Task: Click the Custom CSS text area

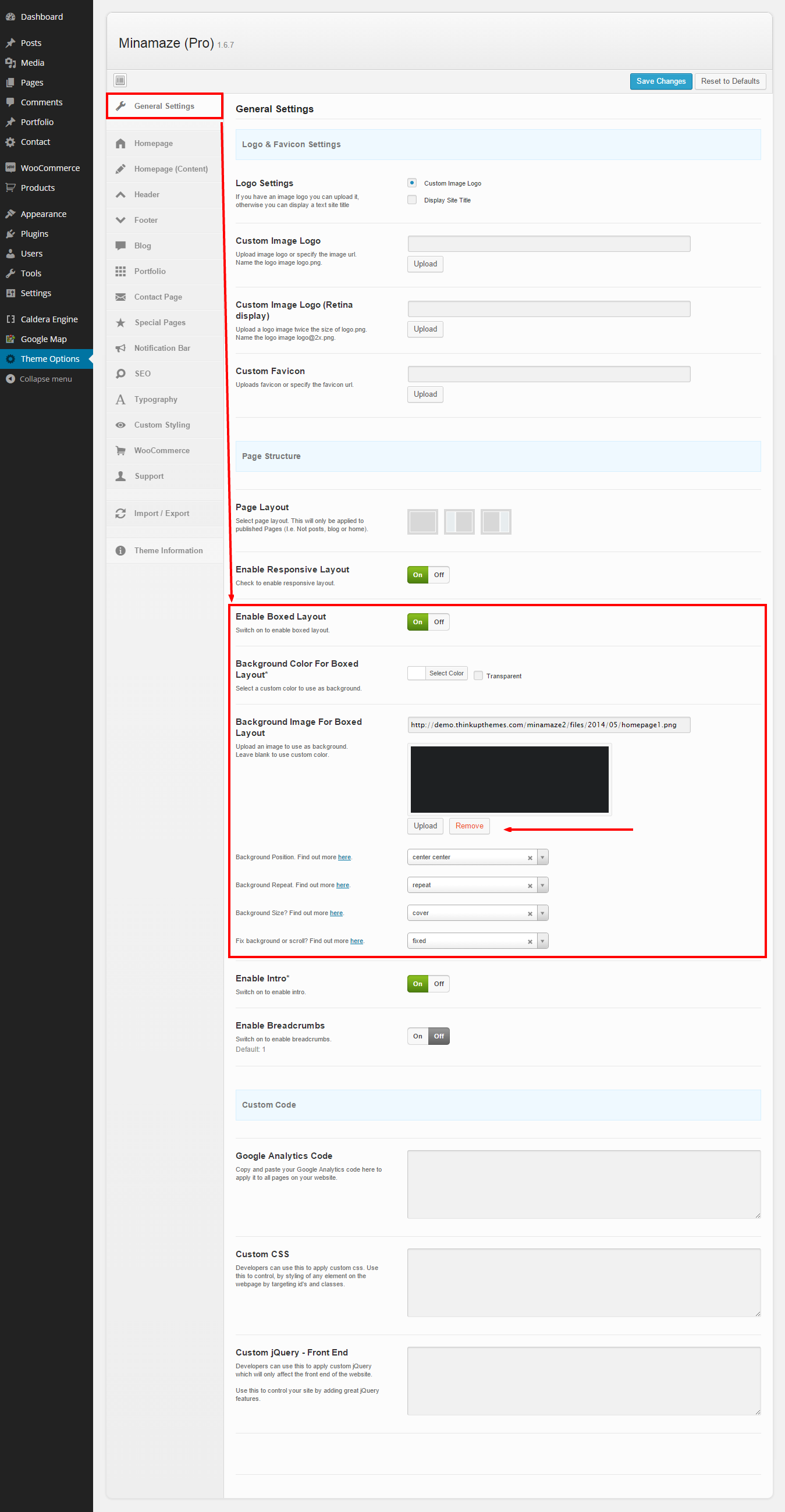Action: (584, 1283)
